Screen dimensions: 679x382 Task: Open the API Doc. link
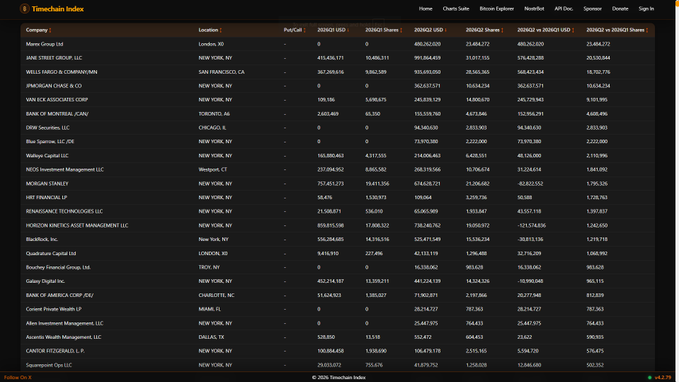coord(563,9)
